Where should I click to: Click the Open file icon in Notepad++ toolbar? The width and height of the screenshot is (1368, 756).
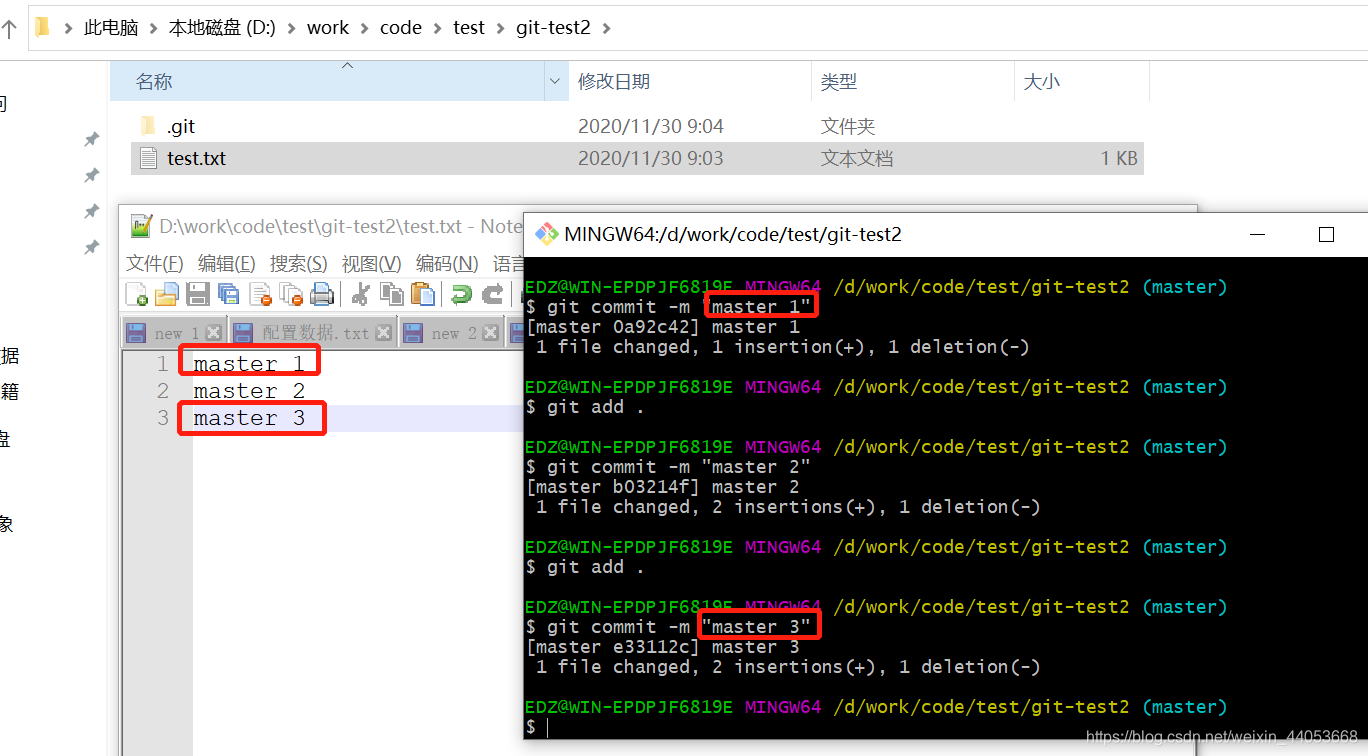[167, 294]
